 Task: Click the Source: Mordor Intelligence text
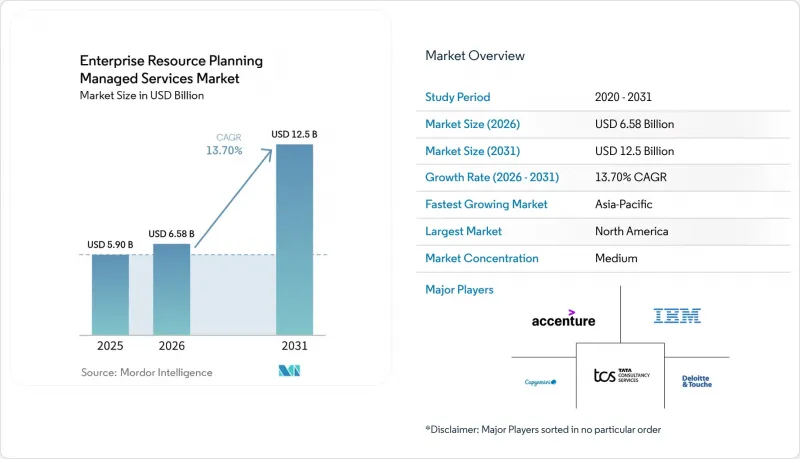tap(146, 372)
